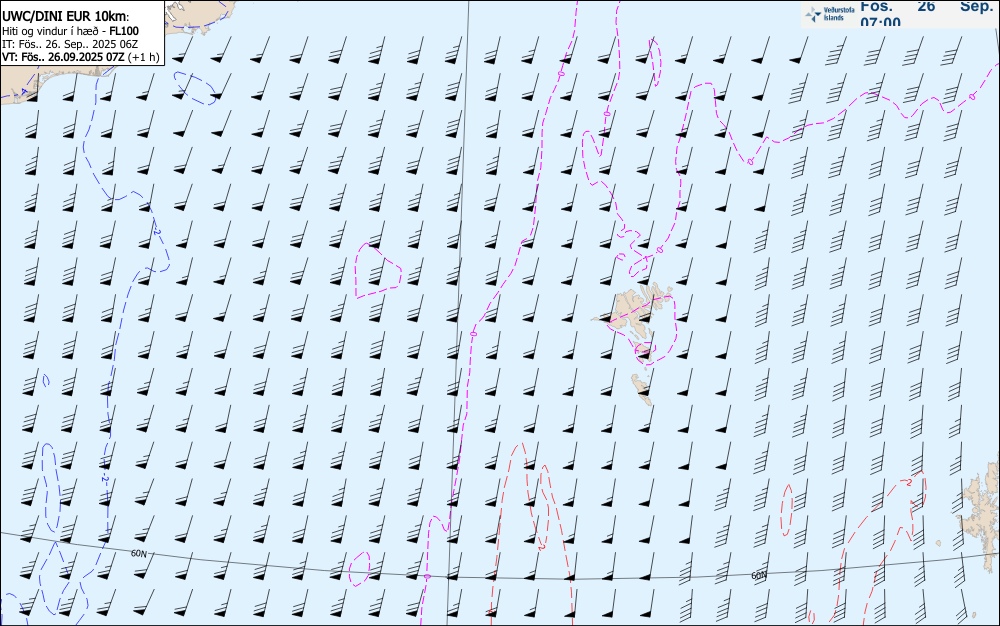Click the right '60N' latitude label

758,575
